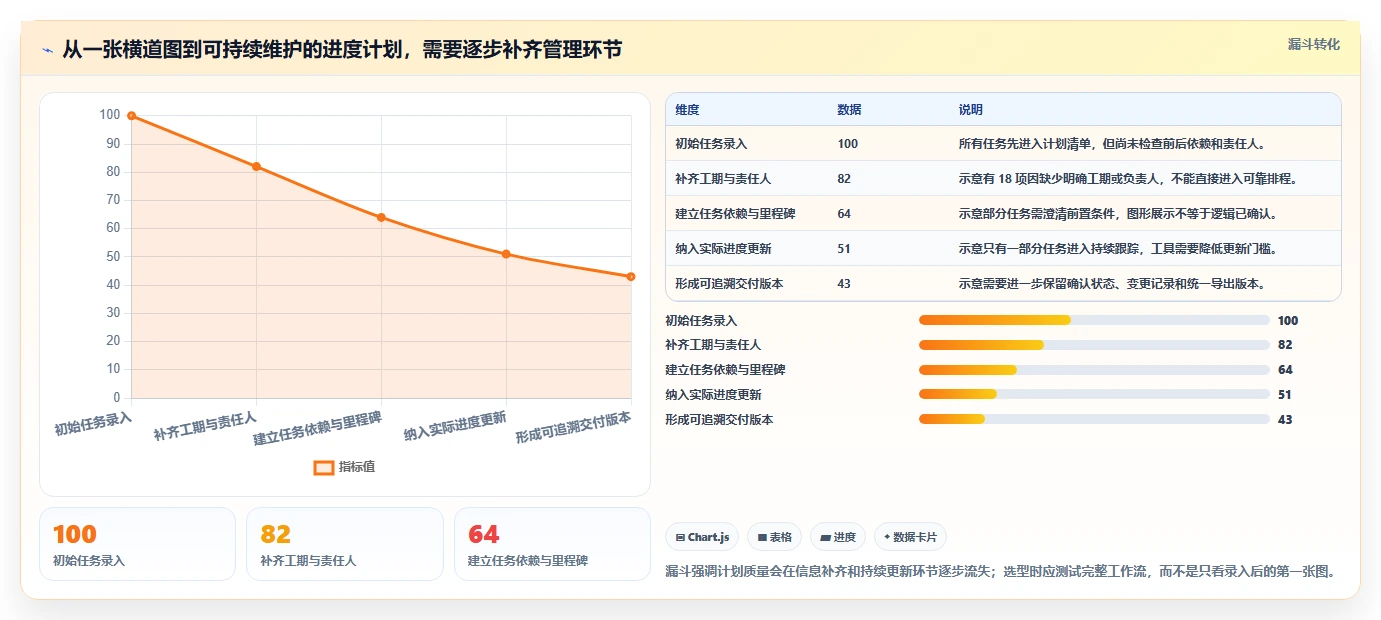Click the description about 澄清前置条件
1381x620 pixels.
(x=1119, y=214)
